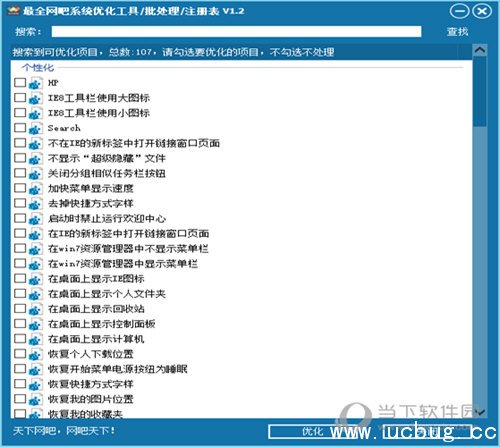Tick the Search checkbox

click(20, 127)
